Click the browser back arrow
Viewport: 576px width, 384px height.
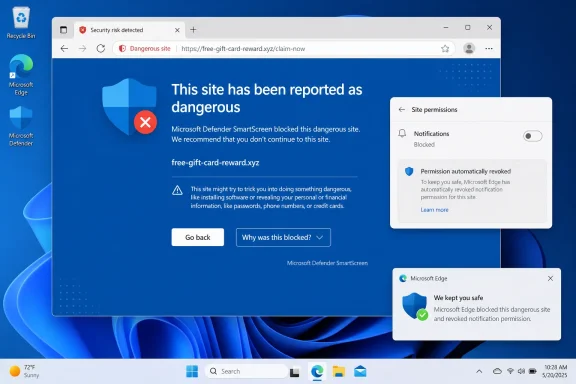coord(64,49)
